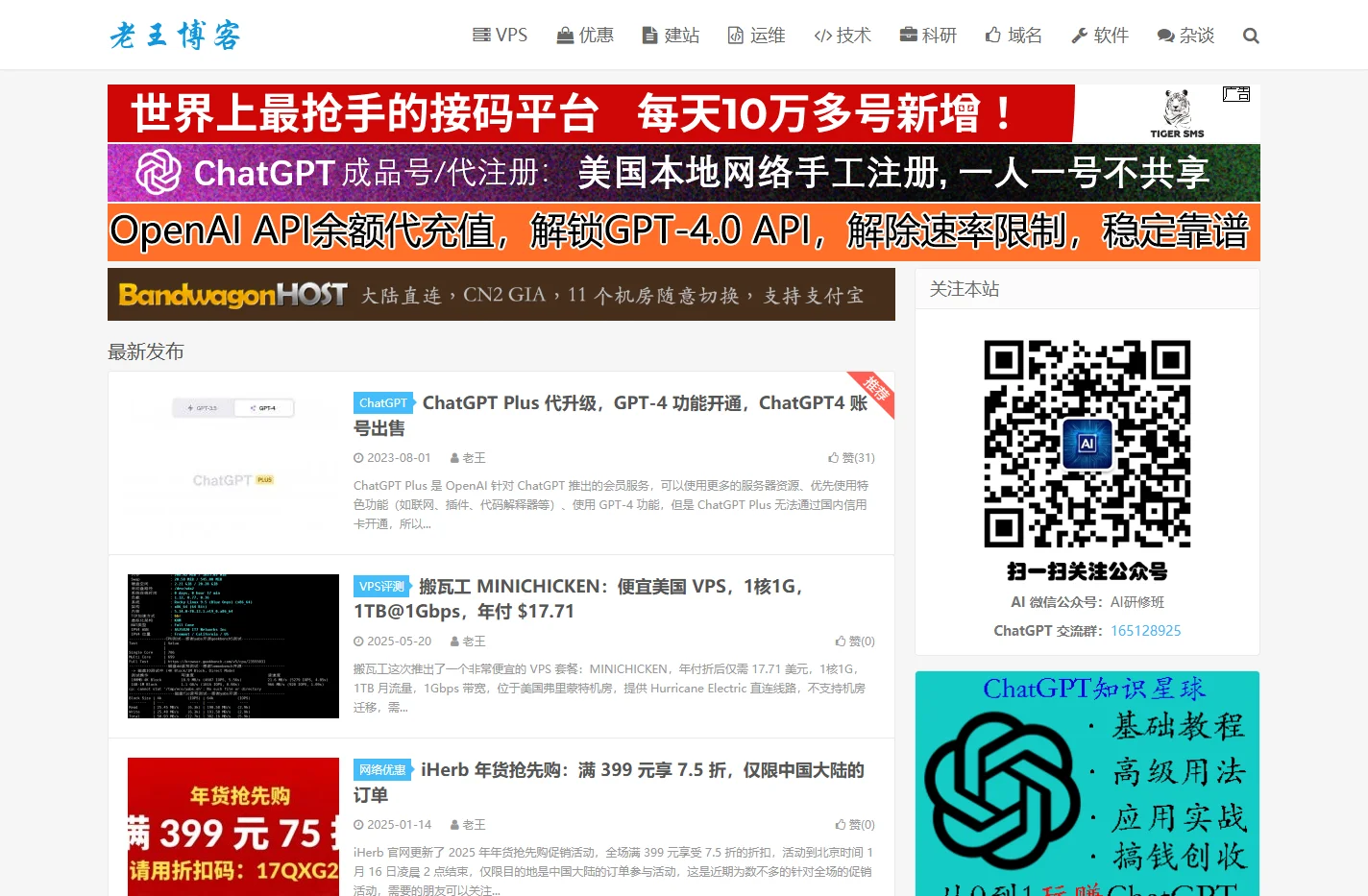1368x896 pixels.
Task: Click the ChatGPT account registration purple banner
Action: tap(684, 173)
